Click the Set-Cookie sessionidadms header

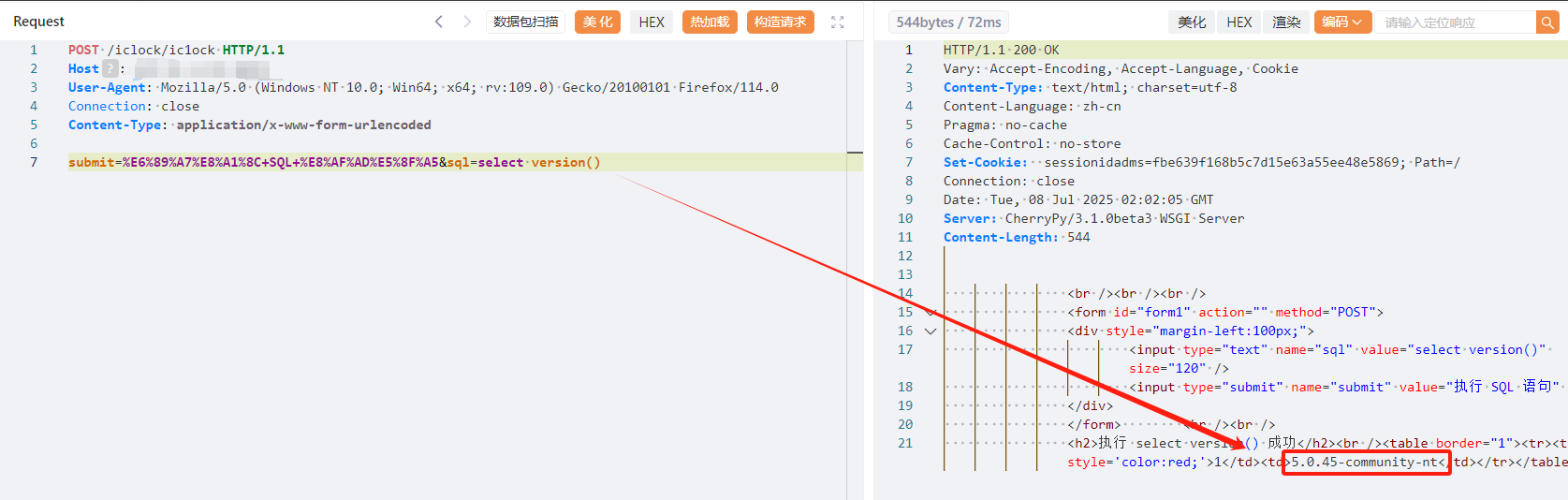click(1202, 162)
